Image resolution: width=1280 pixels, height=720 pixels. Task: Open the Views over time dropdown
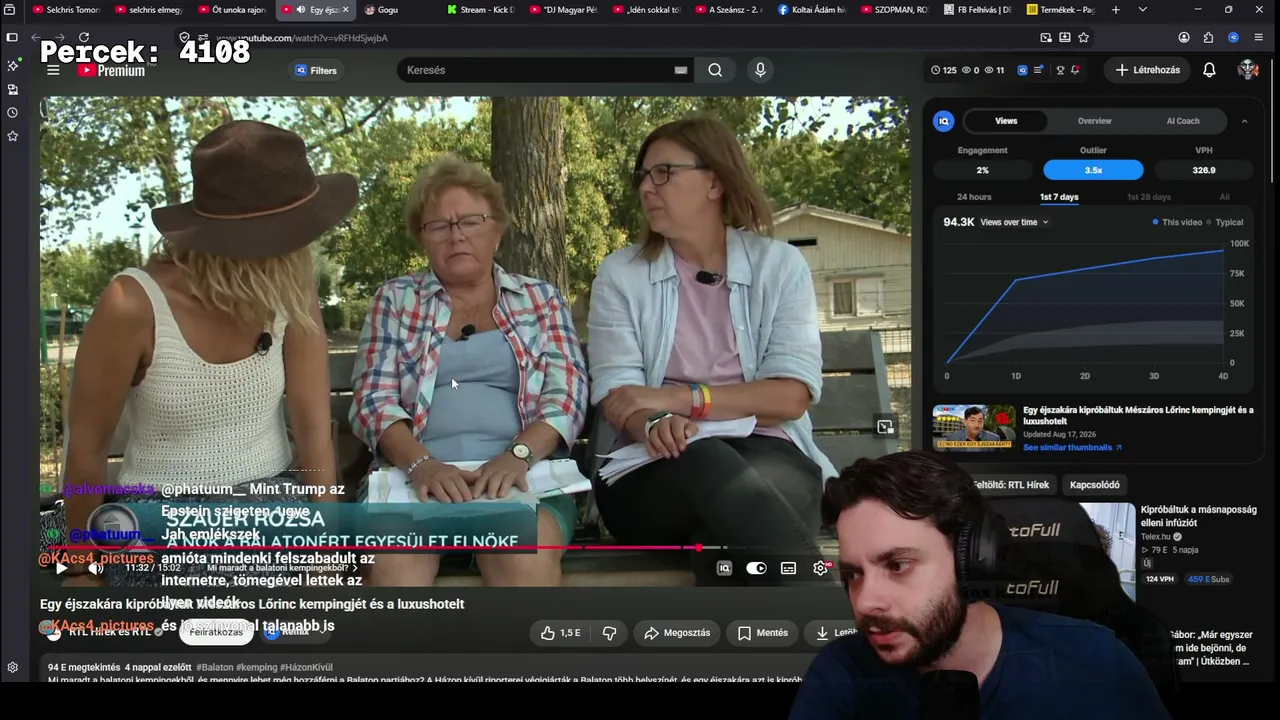click(1014, 222)
